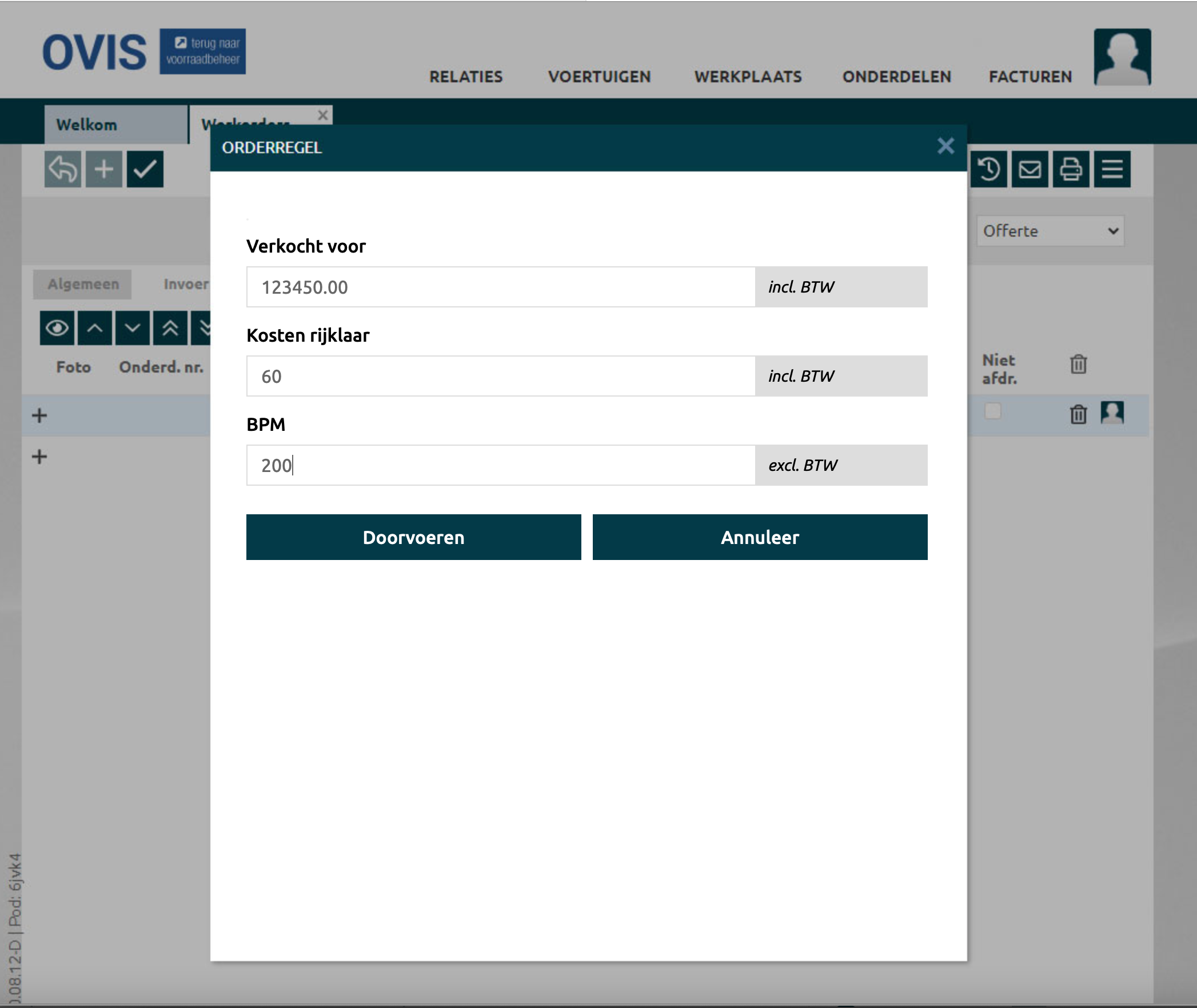Image resolution: width=1197 pixels, height=1008 pixels.
Task: Click the Annuleer button
Action: [760, 537]
